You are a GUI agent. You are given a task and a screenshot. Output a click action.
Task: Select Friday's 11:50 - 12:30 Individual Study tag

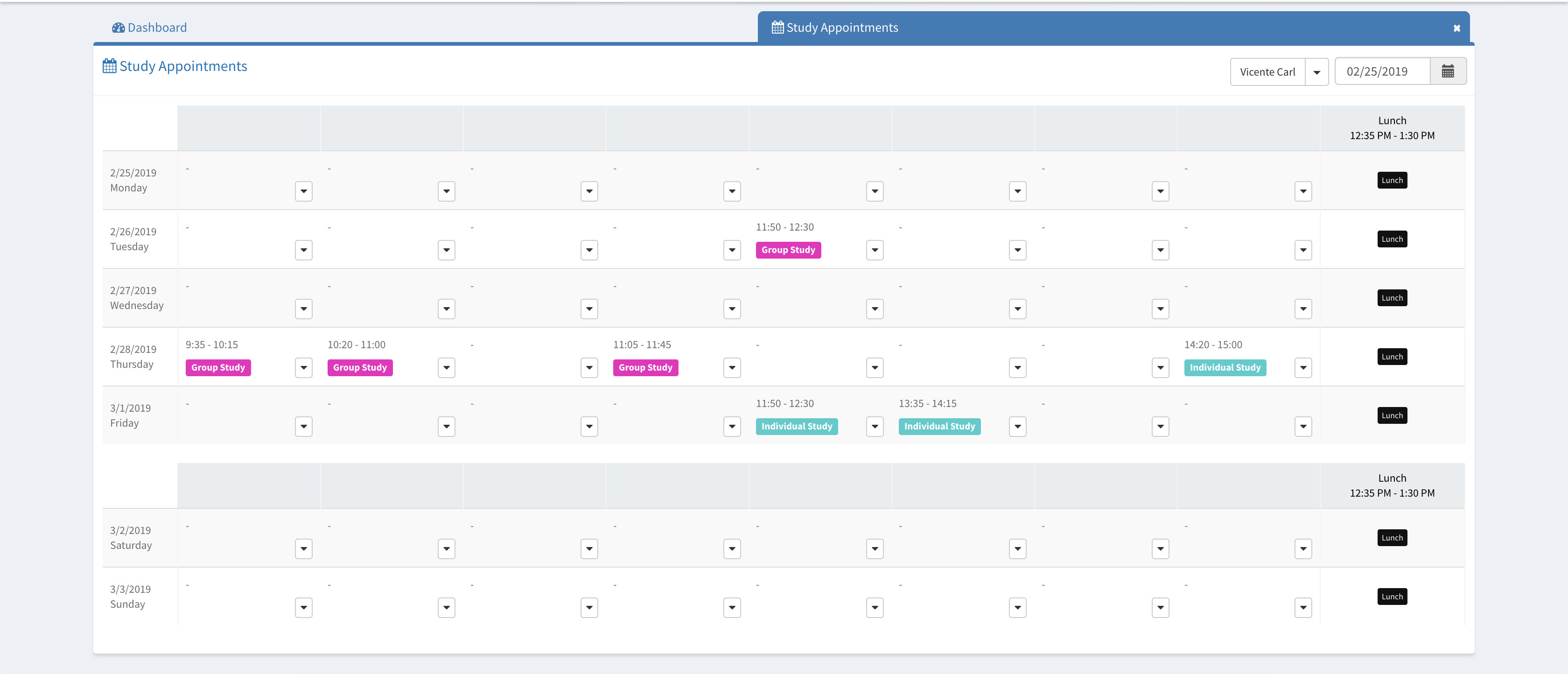pos(797,427)
